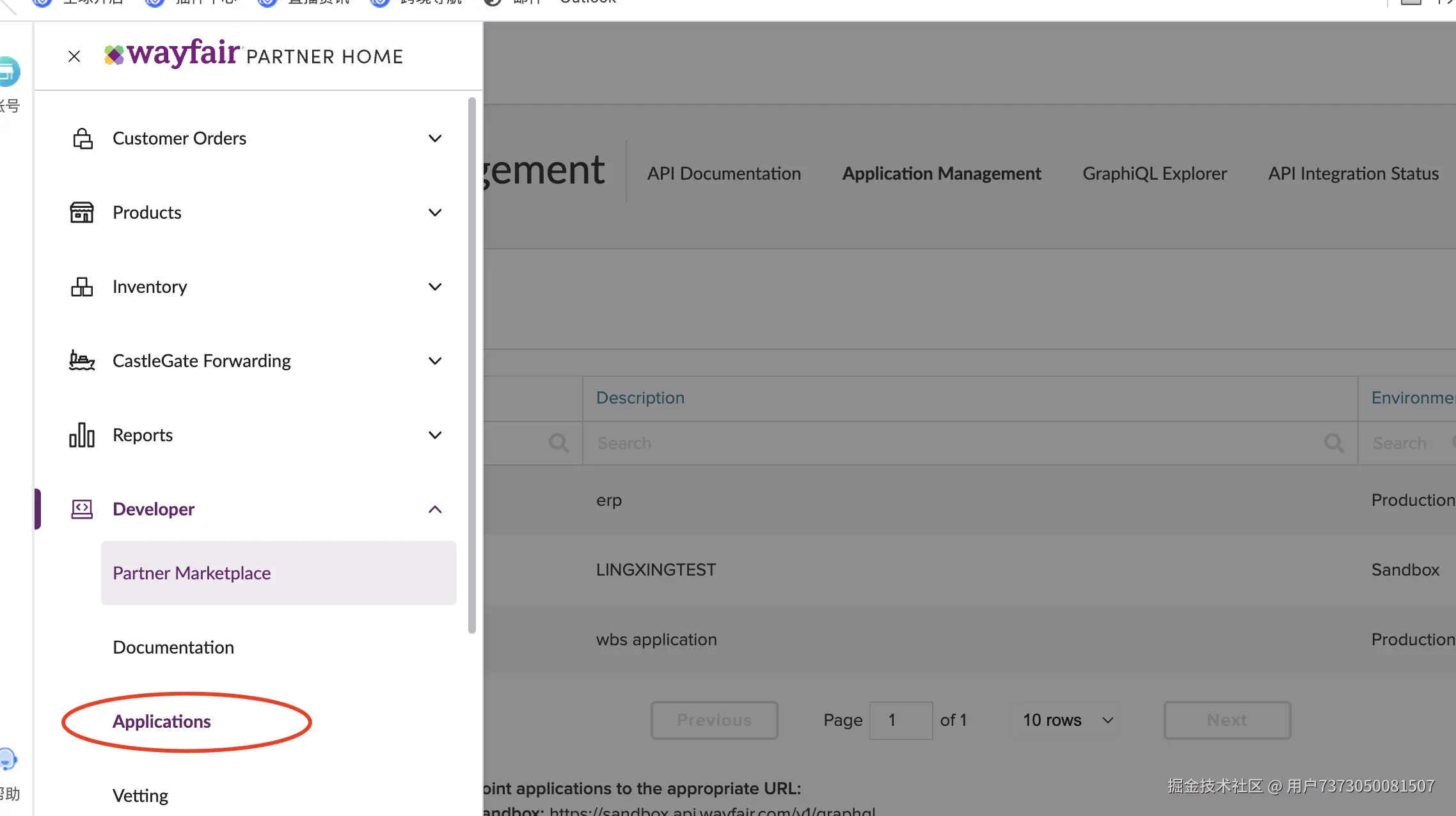Close the sidebar menu with X icon
1456x816 pixels.
point(74,56)
